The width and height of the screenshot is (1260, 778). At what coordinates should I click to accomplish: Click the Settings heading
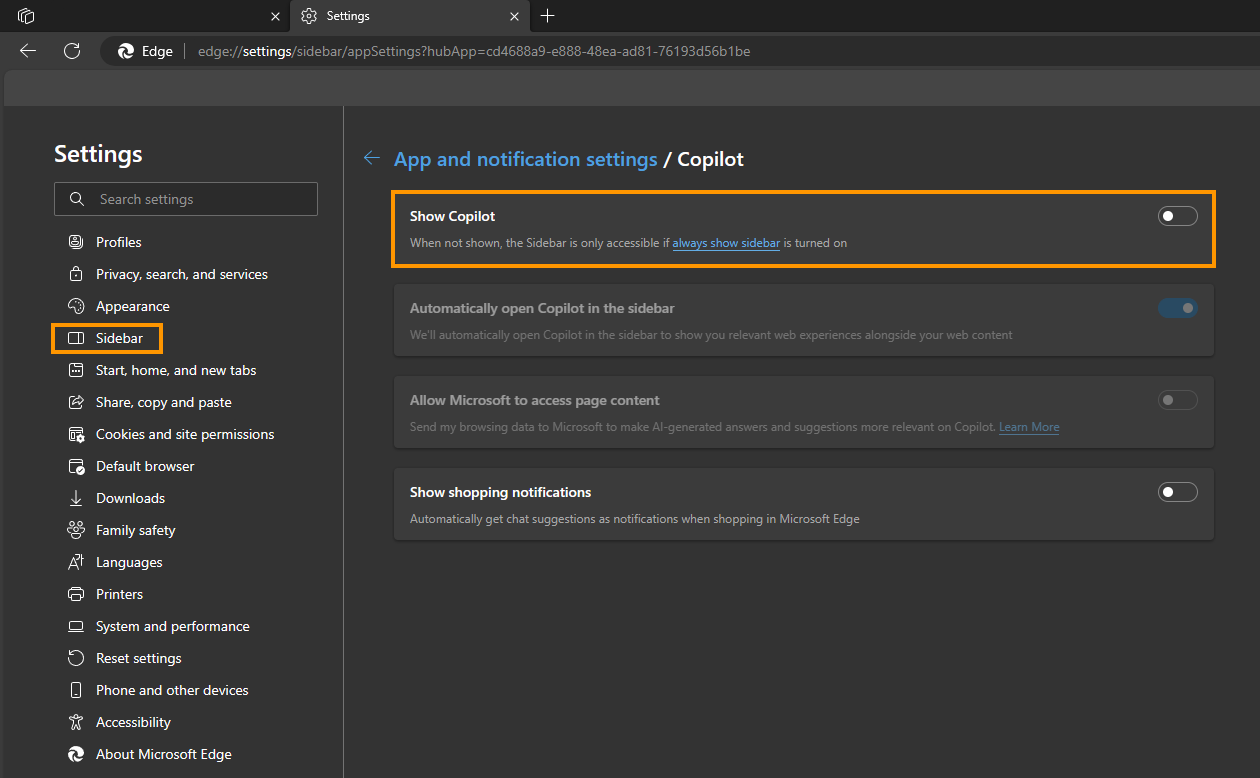point(98,154)
